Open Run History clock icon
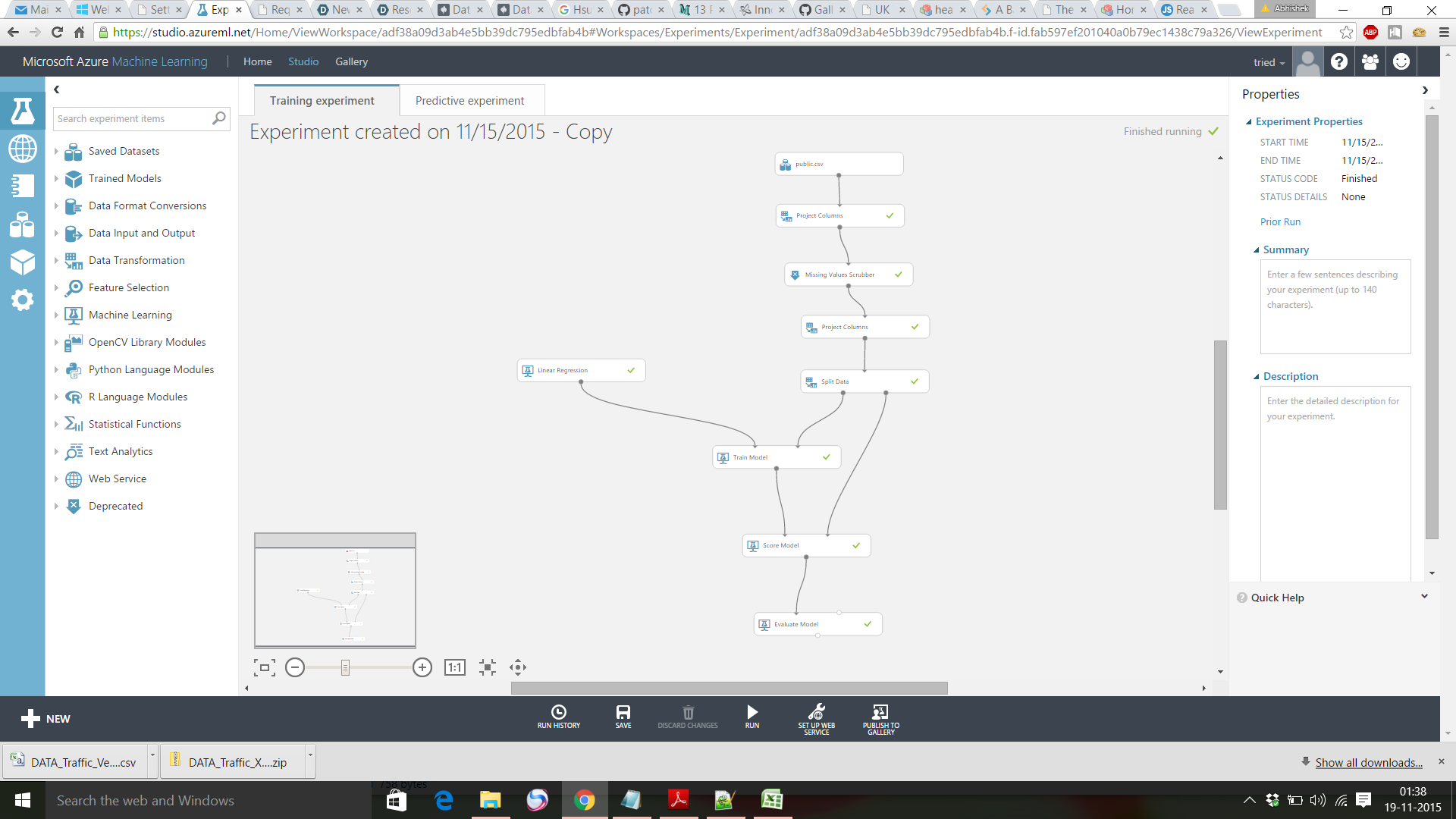 [x=559, y=713]
